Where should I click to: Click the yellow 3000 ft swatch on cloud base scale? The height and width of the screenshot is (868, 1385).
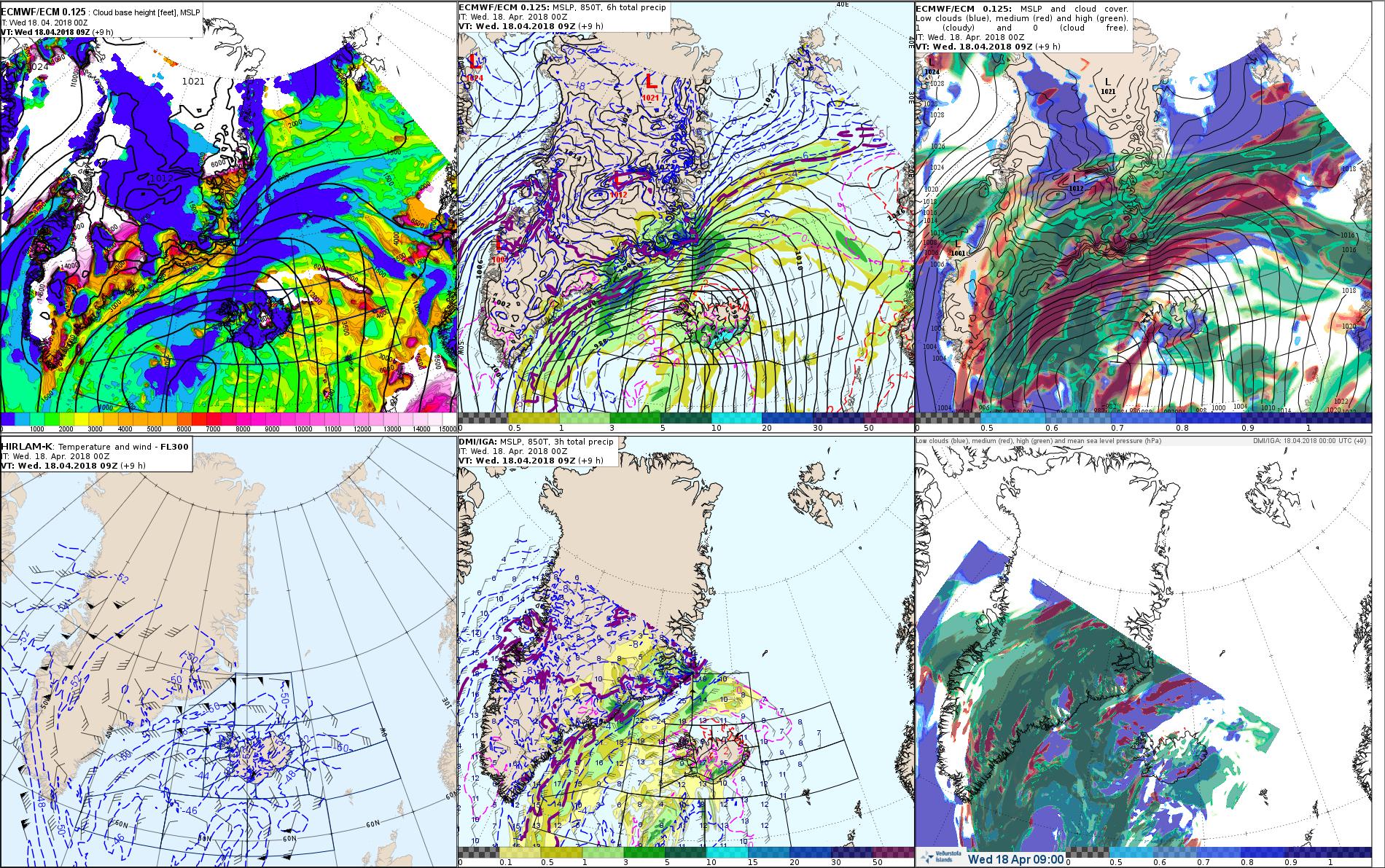[96, 418]
